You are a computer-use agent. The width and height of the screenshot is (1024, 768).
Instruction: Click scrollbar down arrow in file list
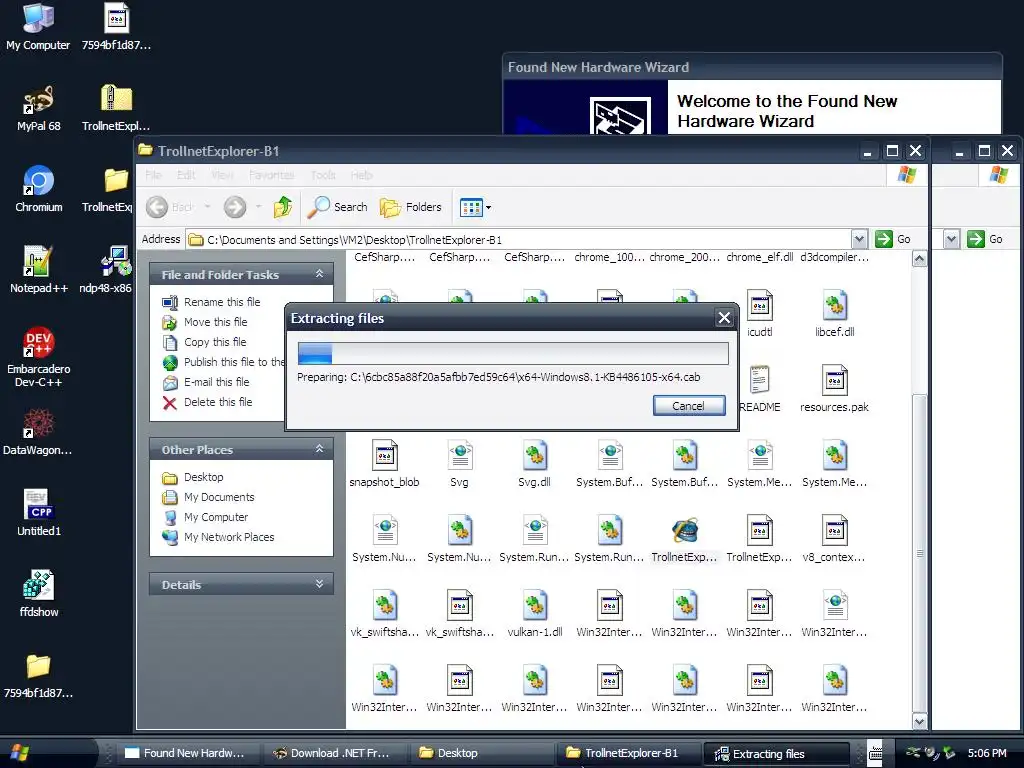pos(920,722)
